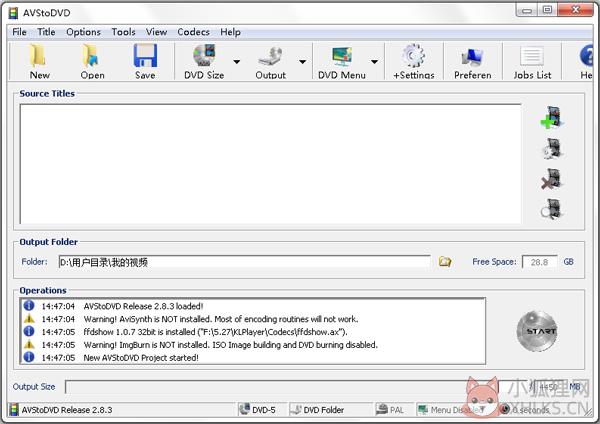
Task: Open the Codecs menu
Action: coord(193,32)
